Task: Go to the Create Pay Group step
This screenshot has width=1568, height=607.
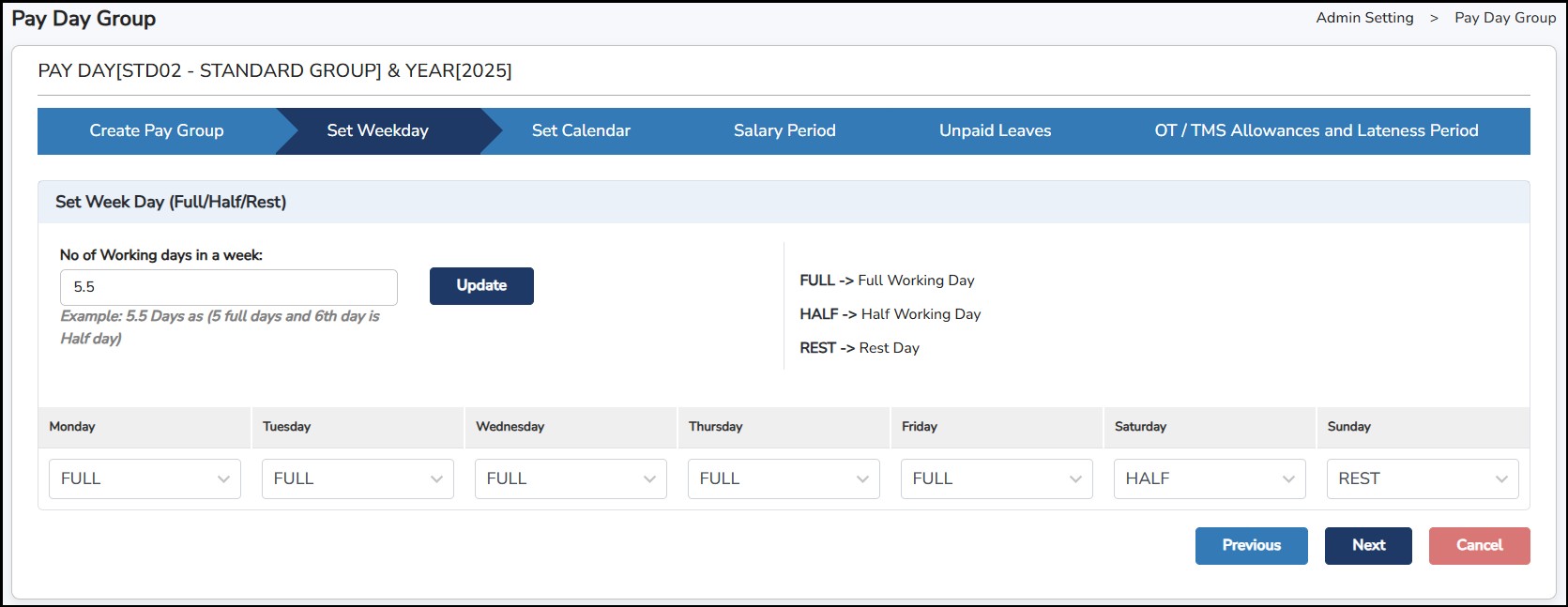Action: pos(157,130)
